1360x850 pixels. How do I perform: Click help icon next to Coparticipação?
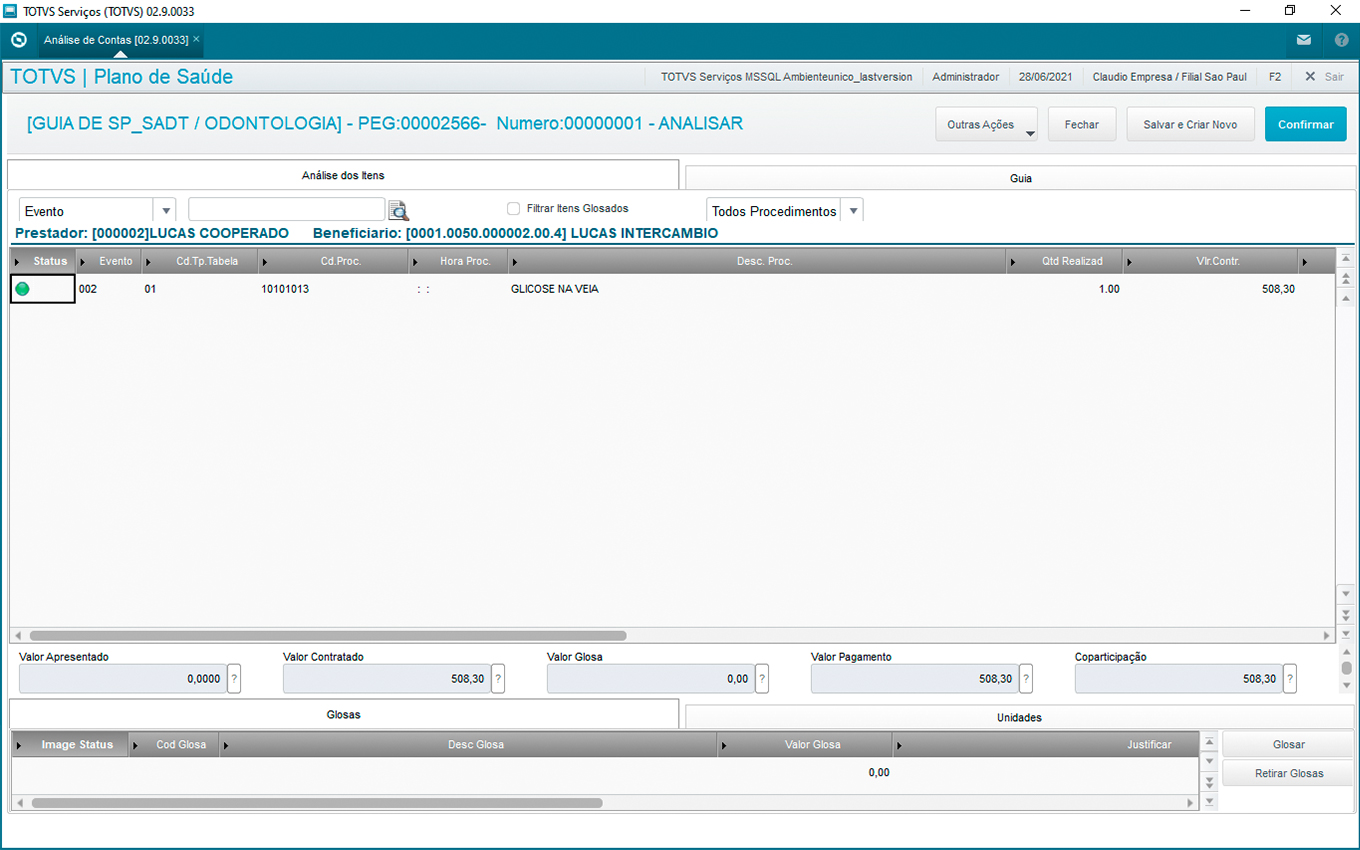[x=1290, y=679]
